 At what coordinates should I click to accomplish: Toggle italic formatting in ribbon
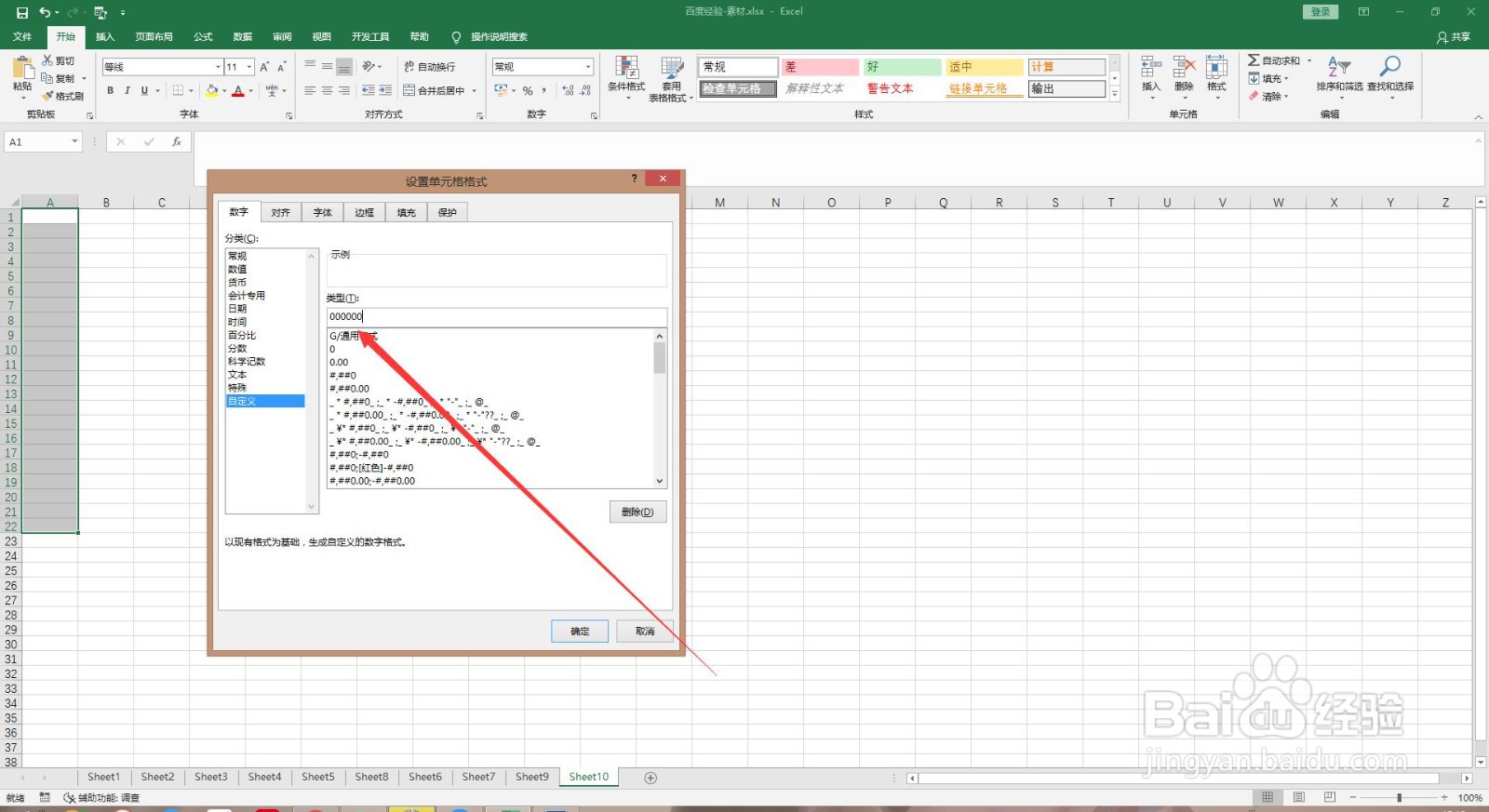coord(127,90)
